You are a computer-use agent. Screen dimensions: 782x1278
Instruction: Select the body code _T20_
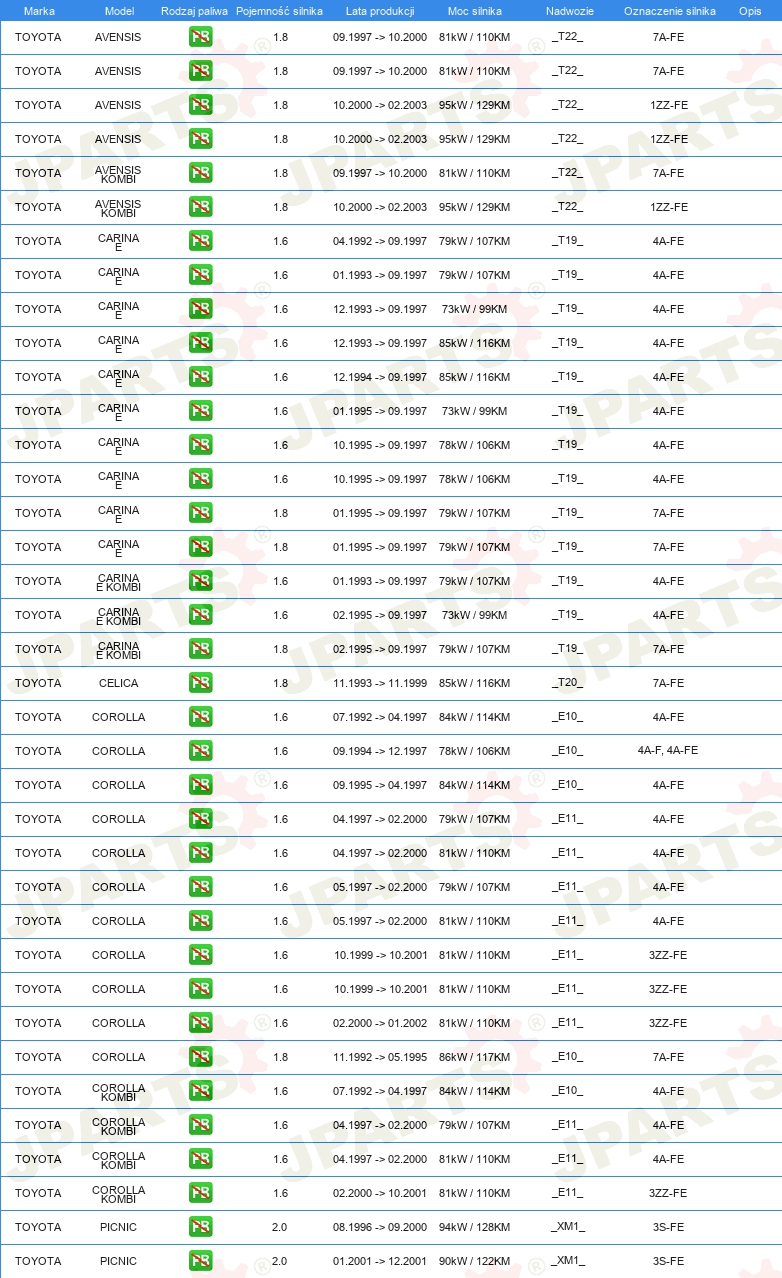(x=567, y=683)
